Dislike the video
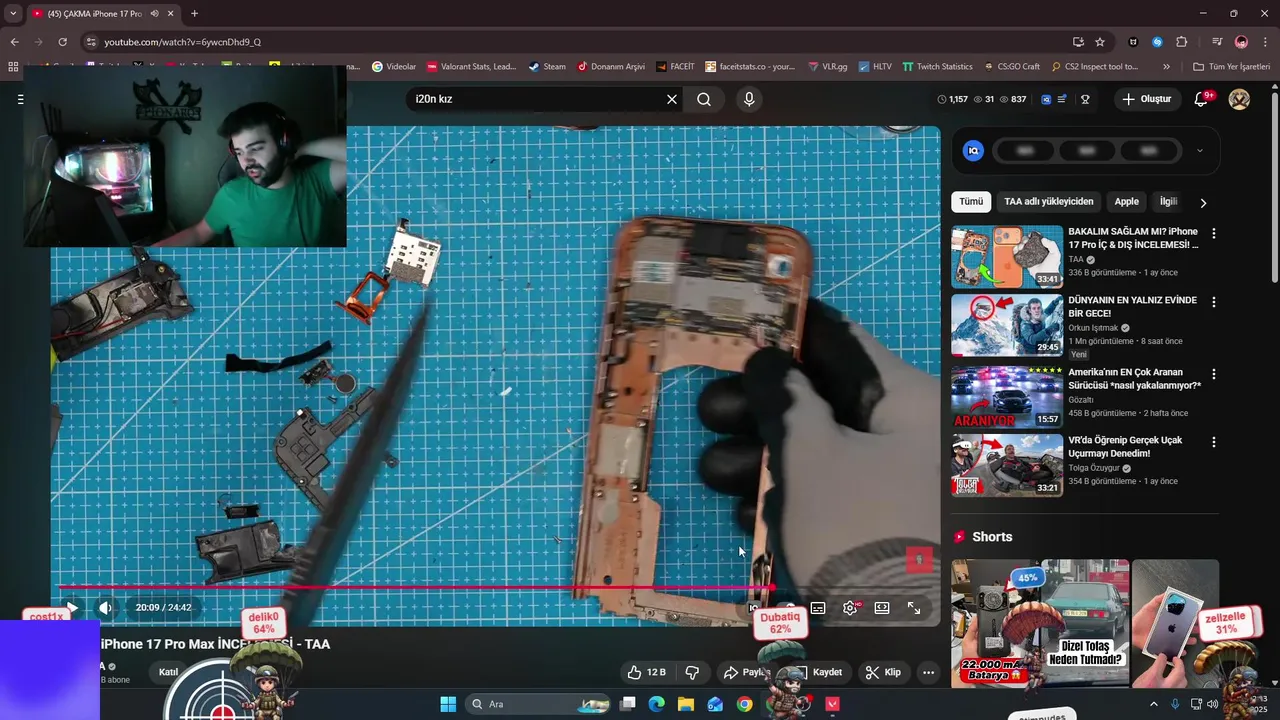The width and height of the screenshot is (1280, 720). (x=692, y=672)
